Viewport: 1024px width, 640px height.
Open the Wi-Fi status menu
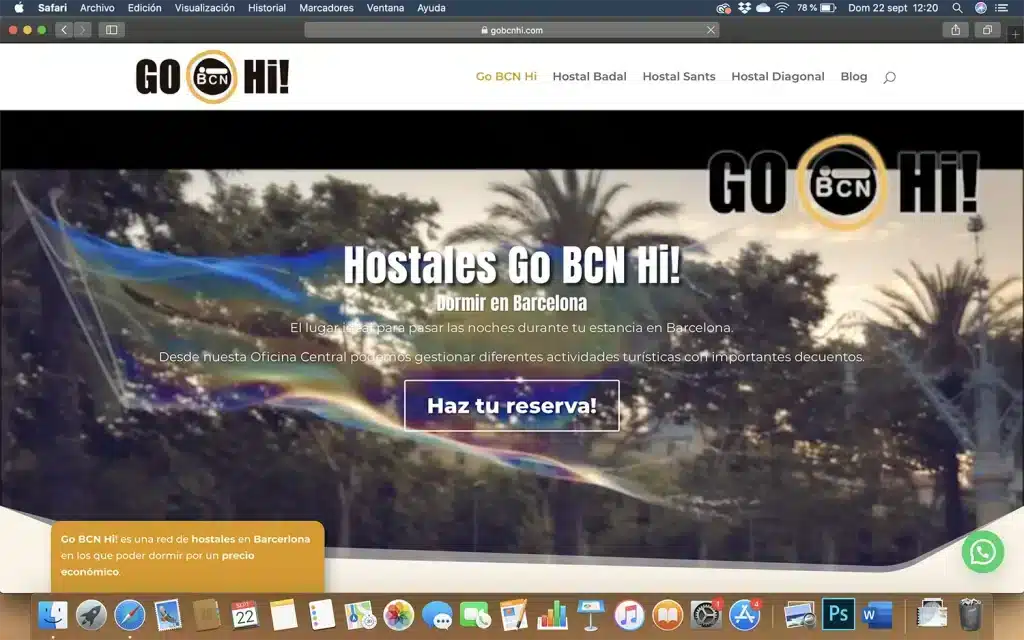click(x=782, y=8)
